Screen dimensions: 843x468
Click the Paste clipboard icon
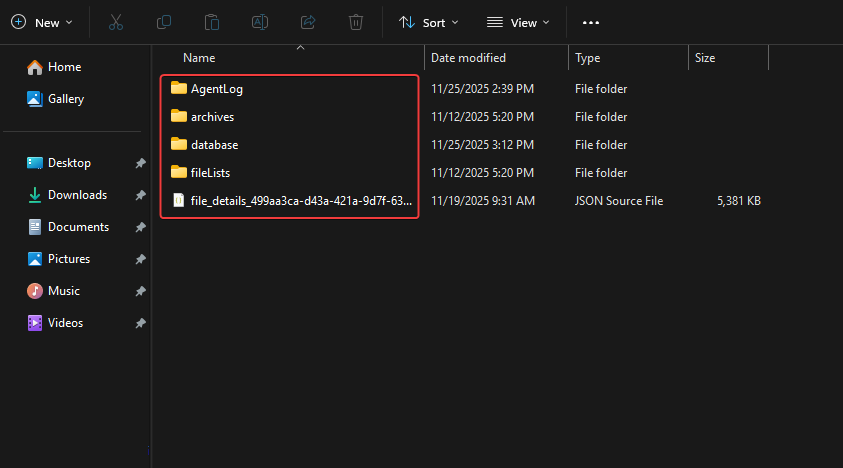point(212,22)
